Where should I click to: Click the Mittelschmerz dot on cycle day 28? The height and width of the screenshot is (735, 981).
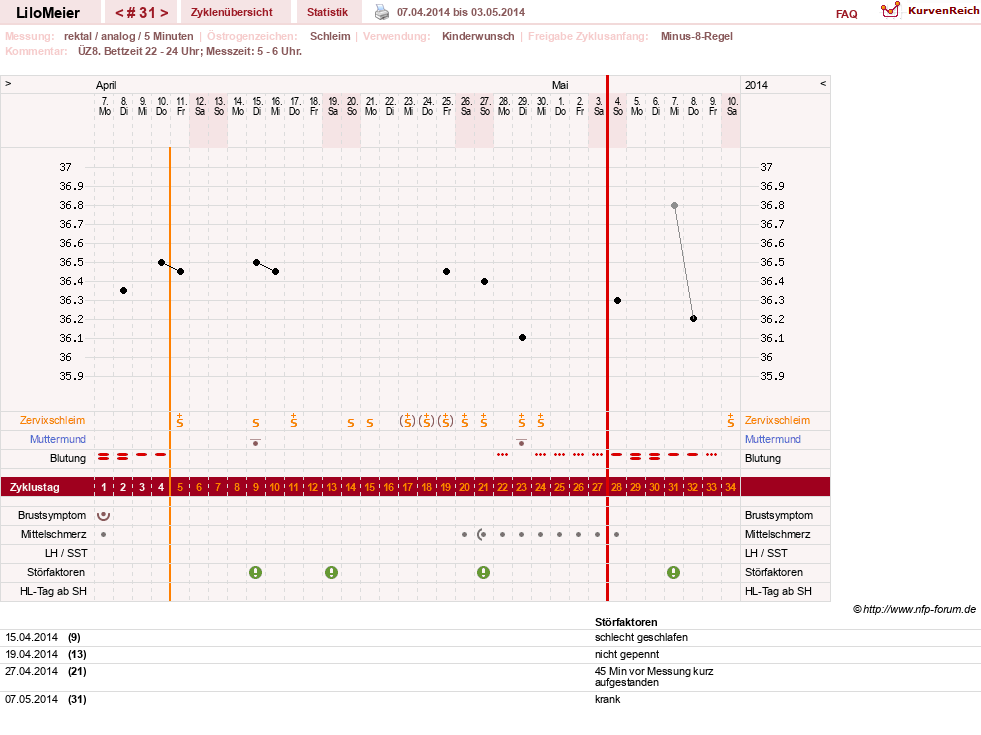[x=617, y=535]
